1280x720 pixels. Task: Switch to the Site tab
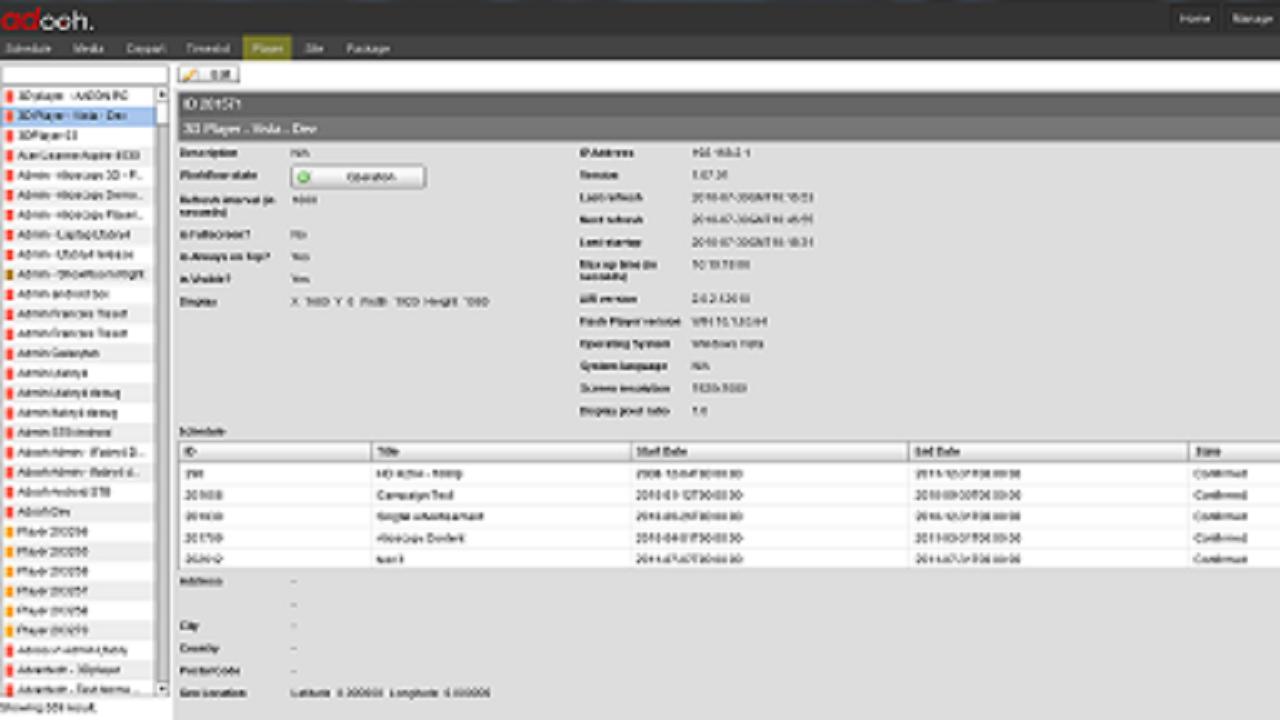point(314,48)
